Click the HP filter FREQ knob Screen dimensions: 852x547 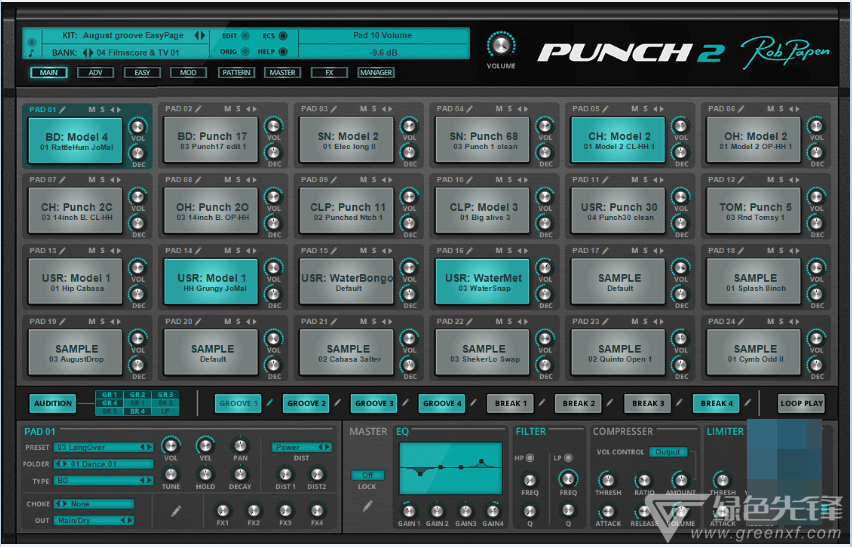tap(529, 480)
